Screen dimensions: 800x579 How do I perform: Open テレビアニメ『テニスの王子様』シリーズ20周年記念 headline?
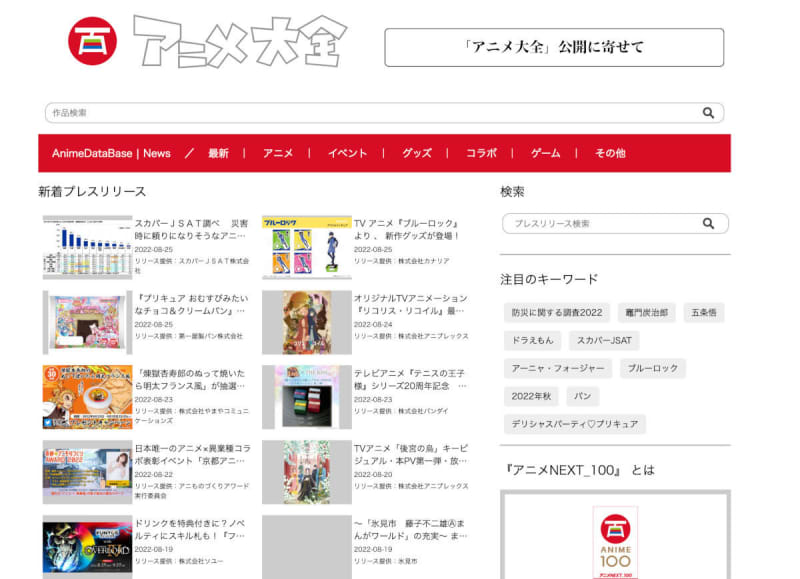410,380
